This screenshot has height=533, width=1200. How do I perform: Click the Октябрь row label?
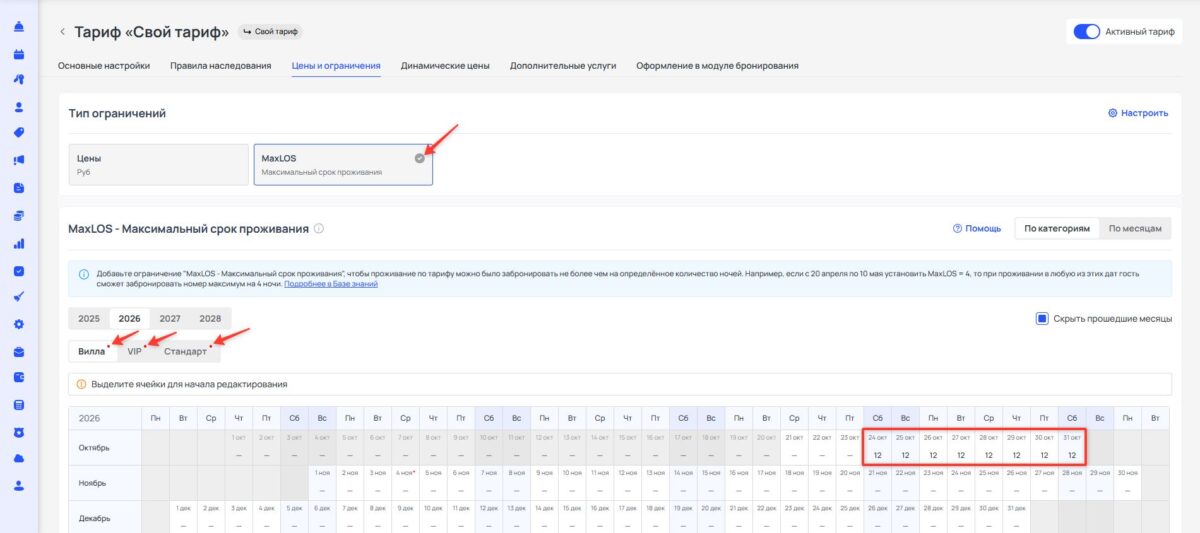point(105,447)
